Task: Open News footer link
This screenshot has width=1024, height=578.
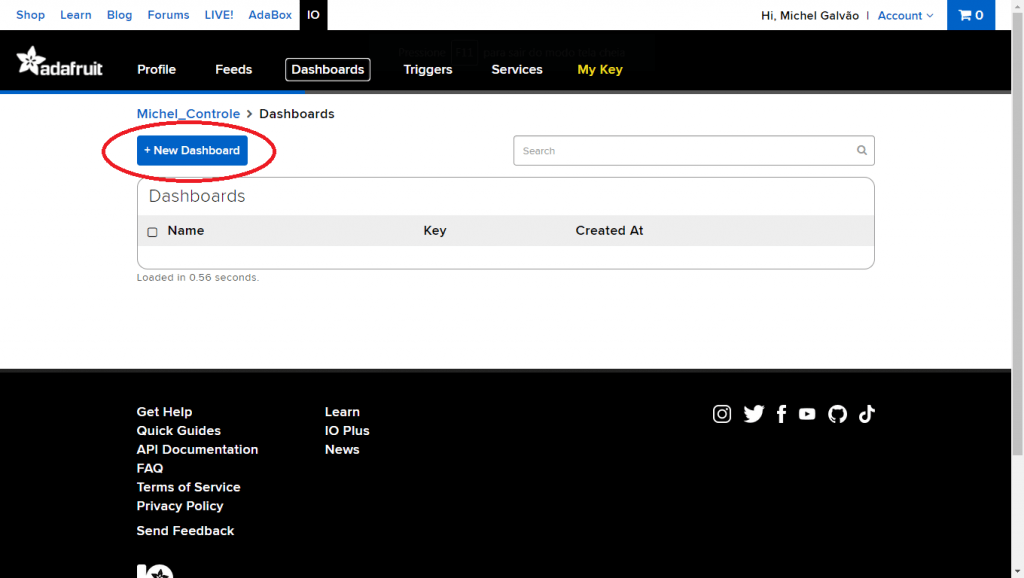Action: pyautogui.click(x=342, y=449)
